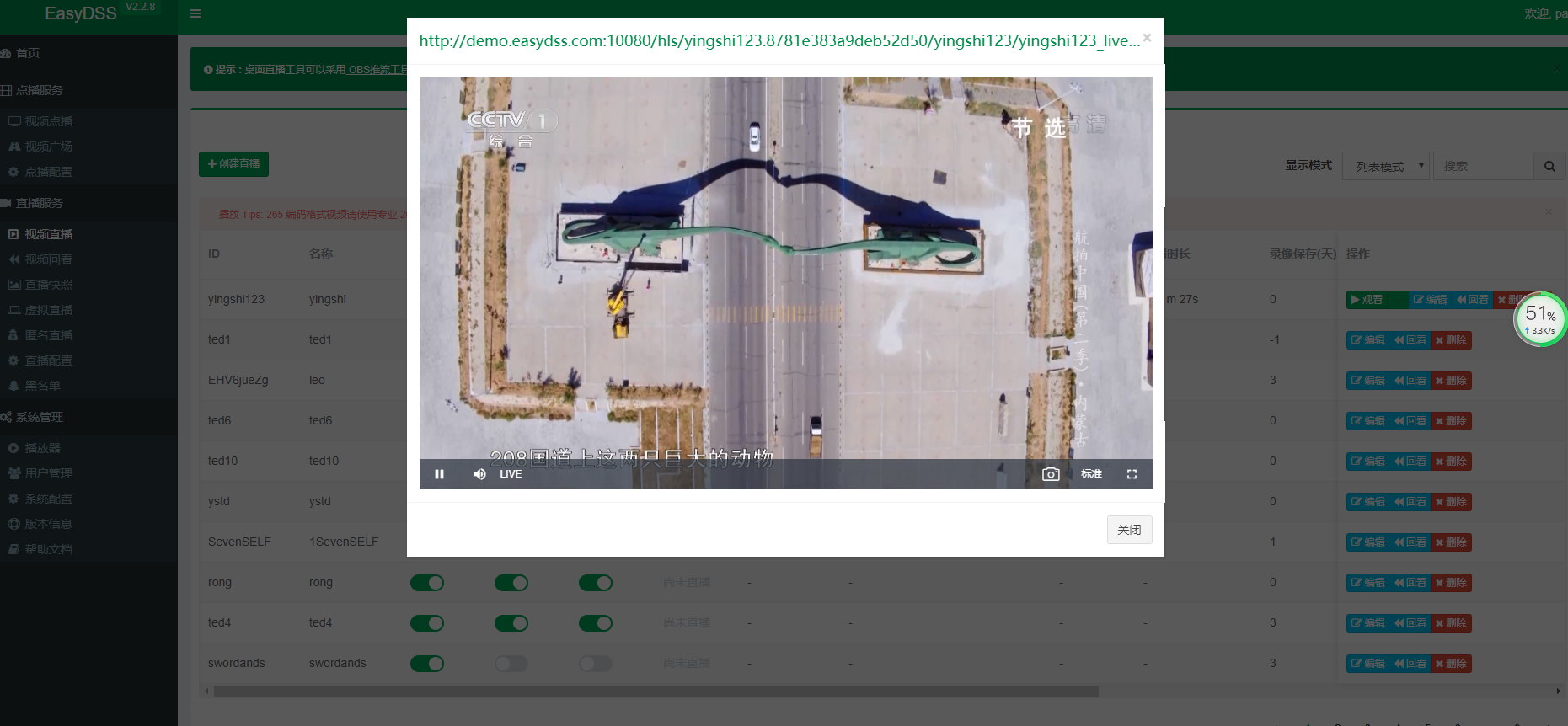Toggle first switch in the rong row

click(x=427, y=583)
